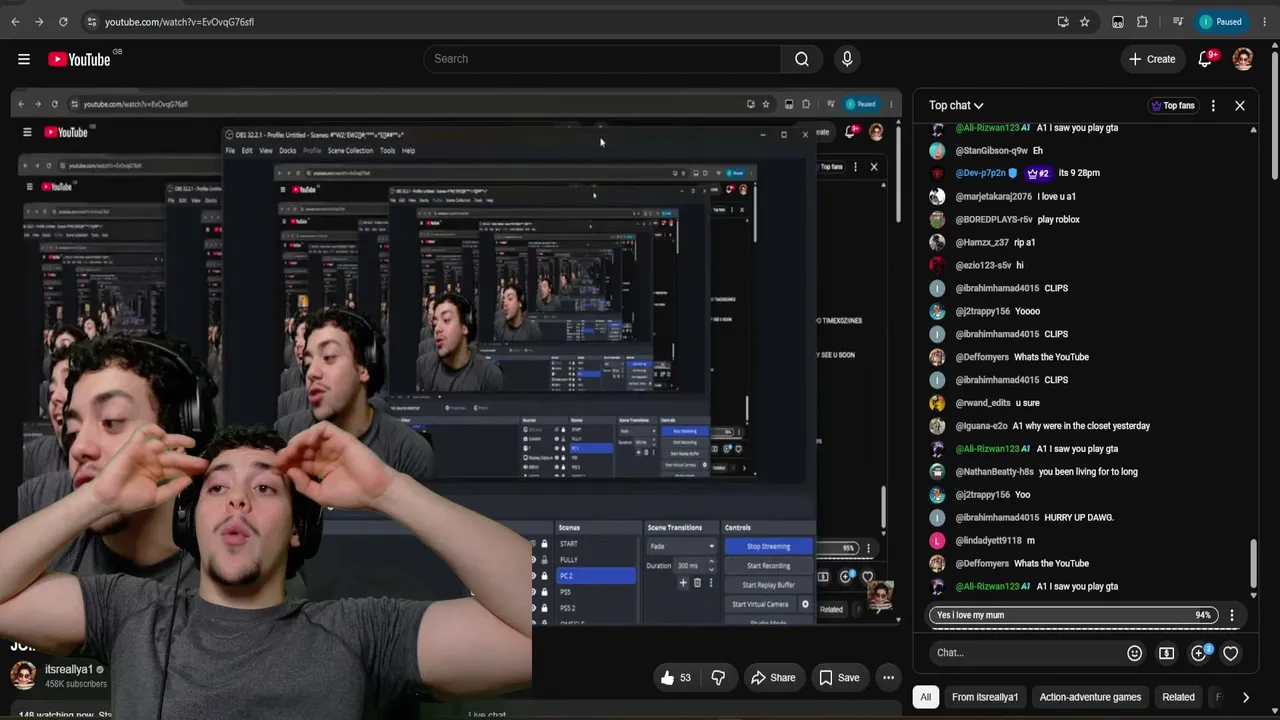Open the YouTube guide hamburger menu
The image size is (1280, 720).
(x=24, y=59)
